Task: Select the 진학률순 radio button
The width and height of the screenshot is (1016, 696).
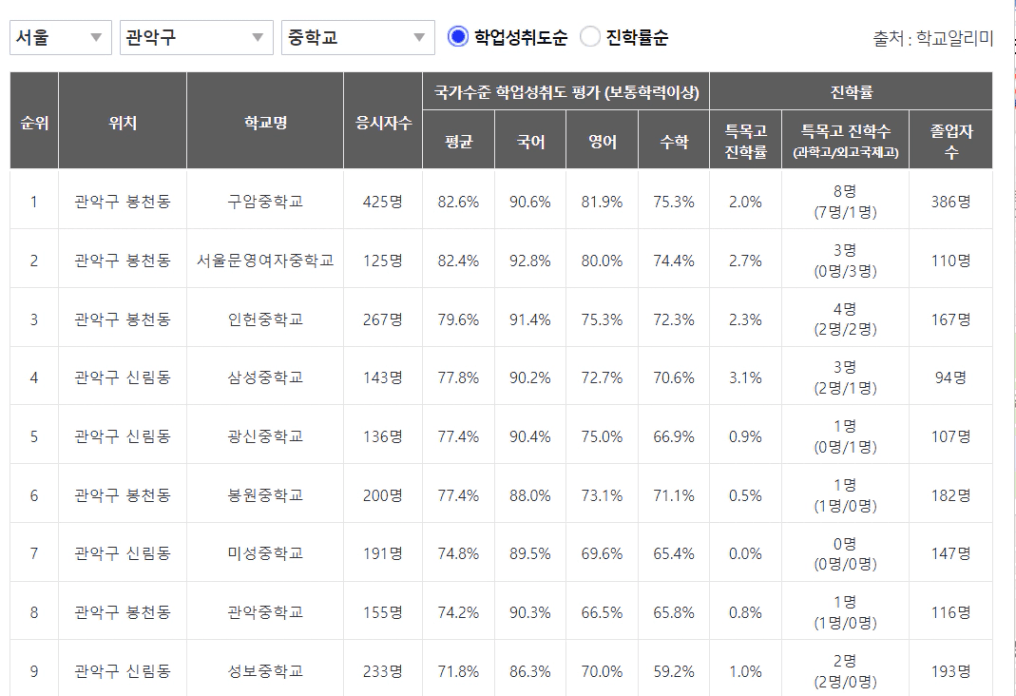Action: pyautogui.click(x=590, y=37)
